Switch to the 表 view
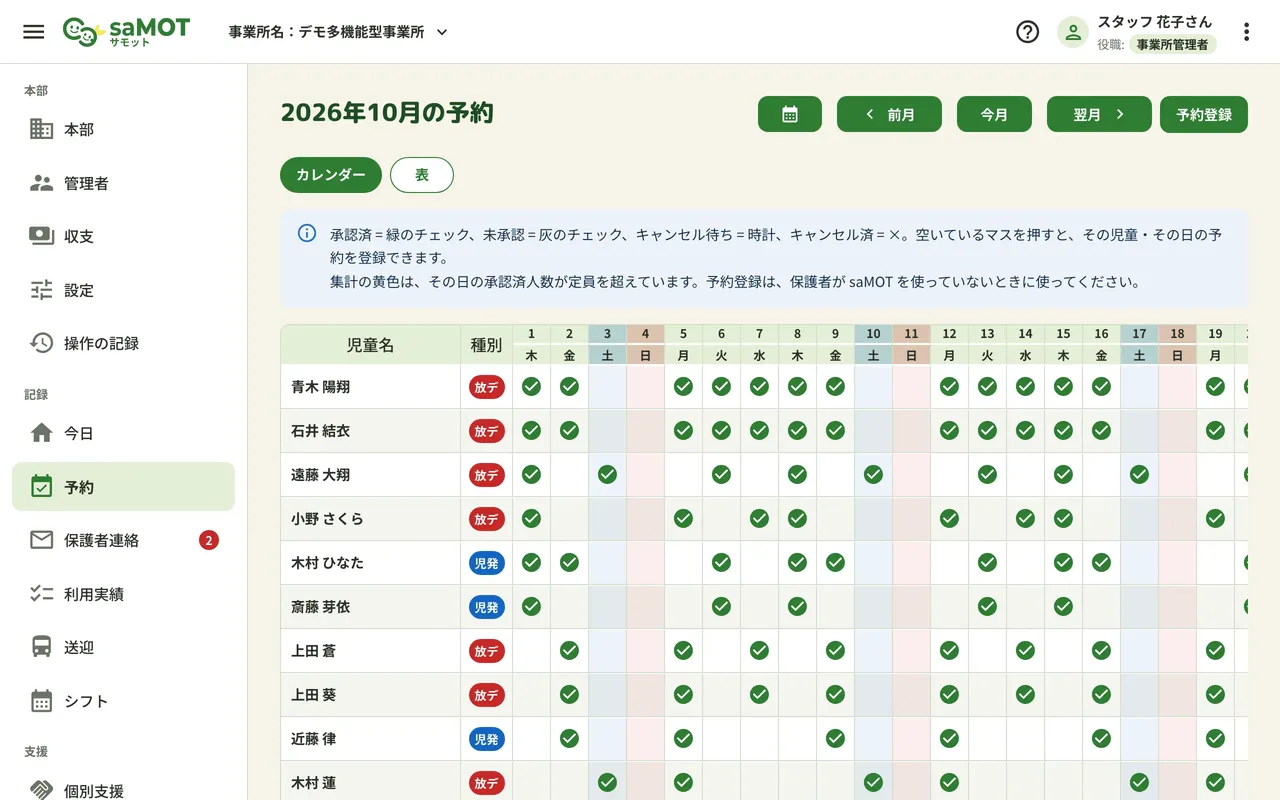 tap(422, 175)
